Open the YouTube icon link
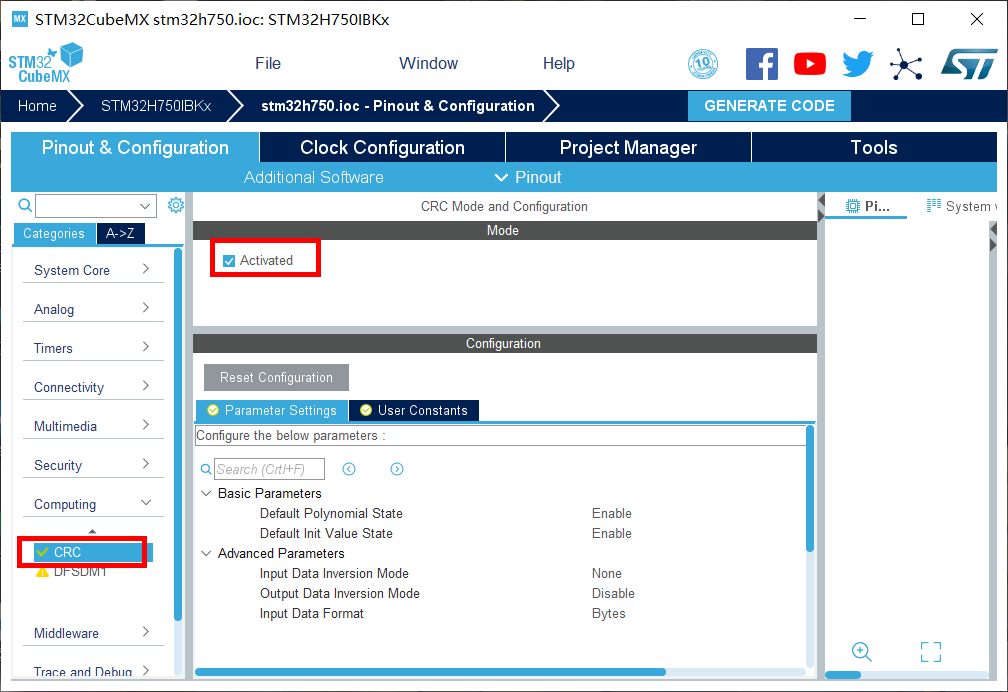The image size is (1008, 692). click(809, 64)
